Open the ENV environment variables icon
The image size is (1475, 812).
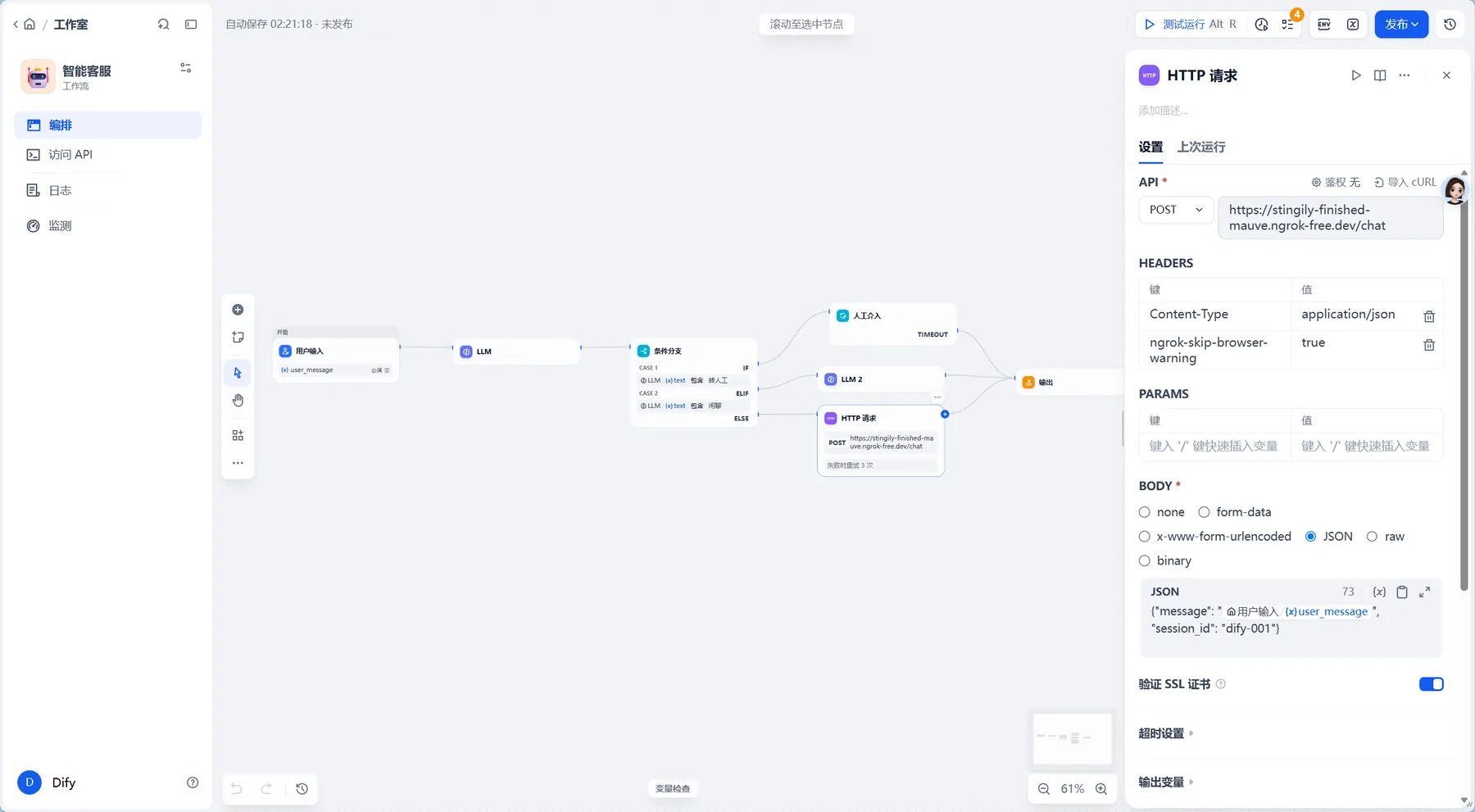(1324, 25)
